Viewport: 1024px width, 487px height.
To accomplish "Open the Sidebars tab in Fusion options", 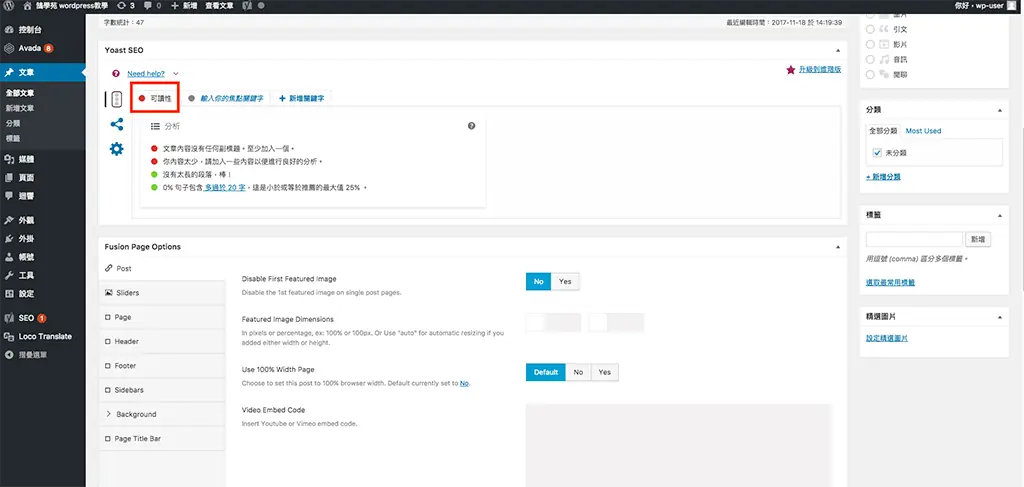I will [162, 390].
